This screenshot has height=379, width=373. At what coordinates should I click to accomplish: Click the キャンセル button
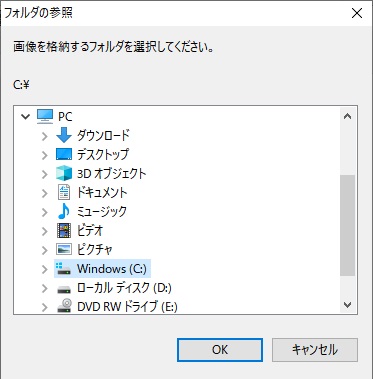point(315,350)
